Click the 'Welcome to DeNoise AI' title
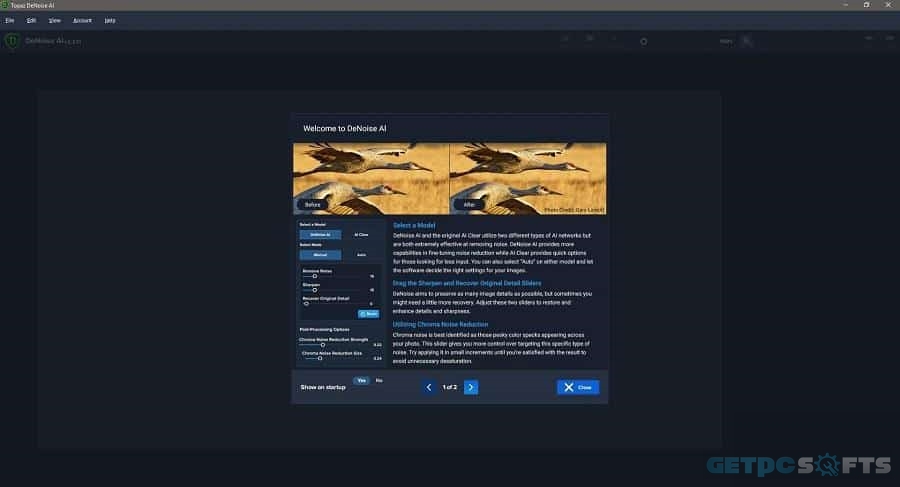The width and height of the screenshot is (900, 487). pyautogui.click(x=344, y=128)
